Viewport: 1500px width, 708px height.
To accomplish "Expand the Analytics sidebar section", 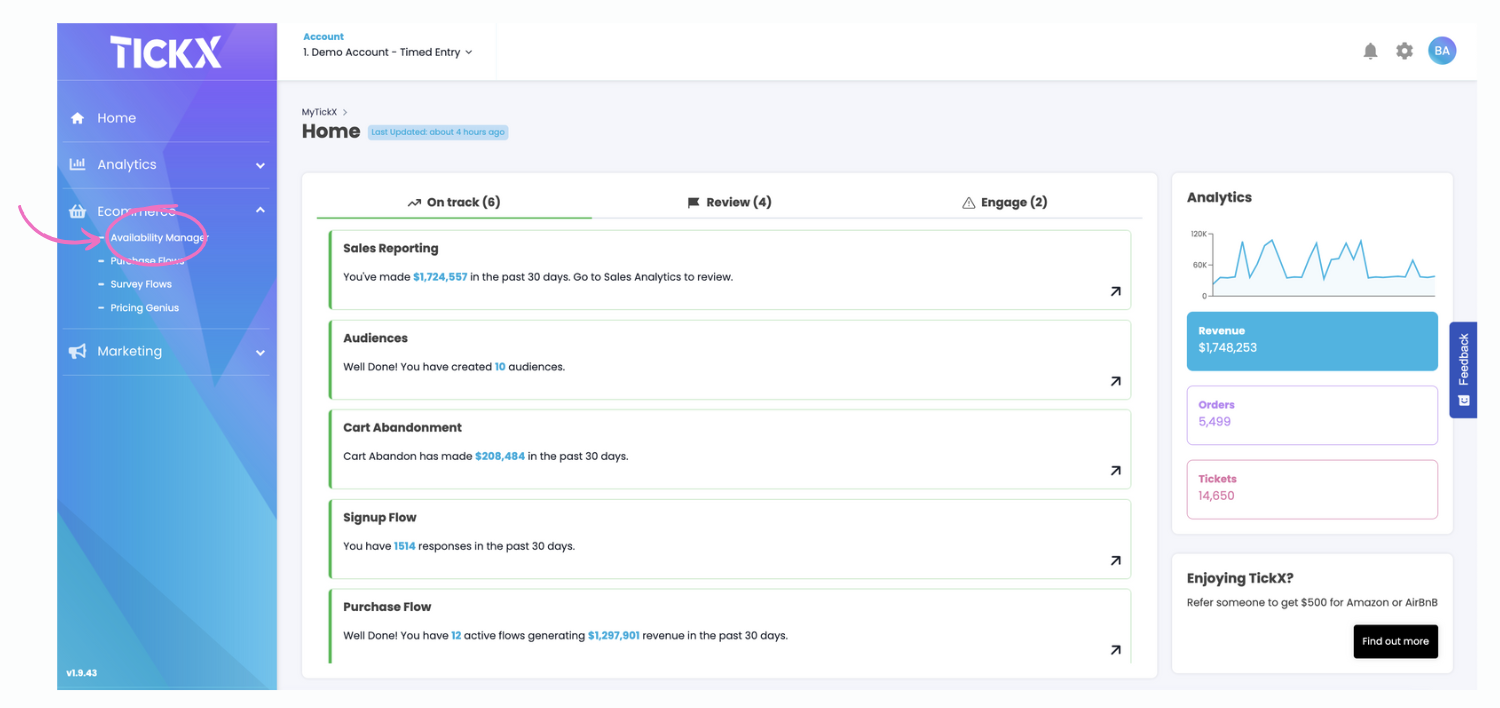I will pyautogui.click(x=260, y=164).
